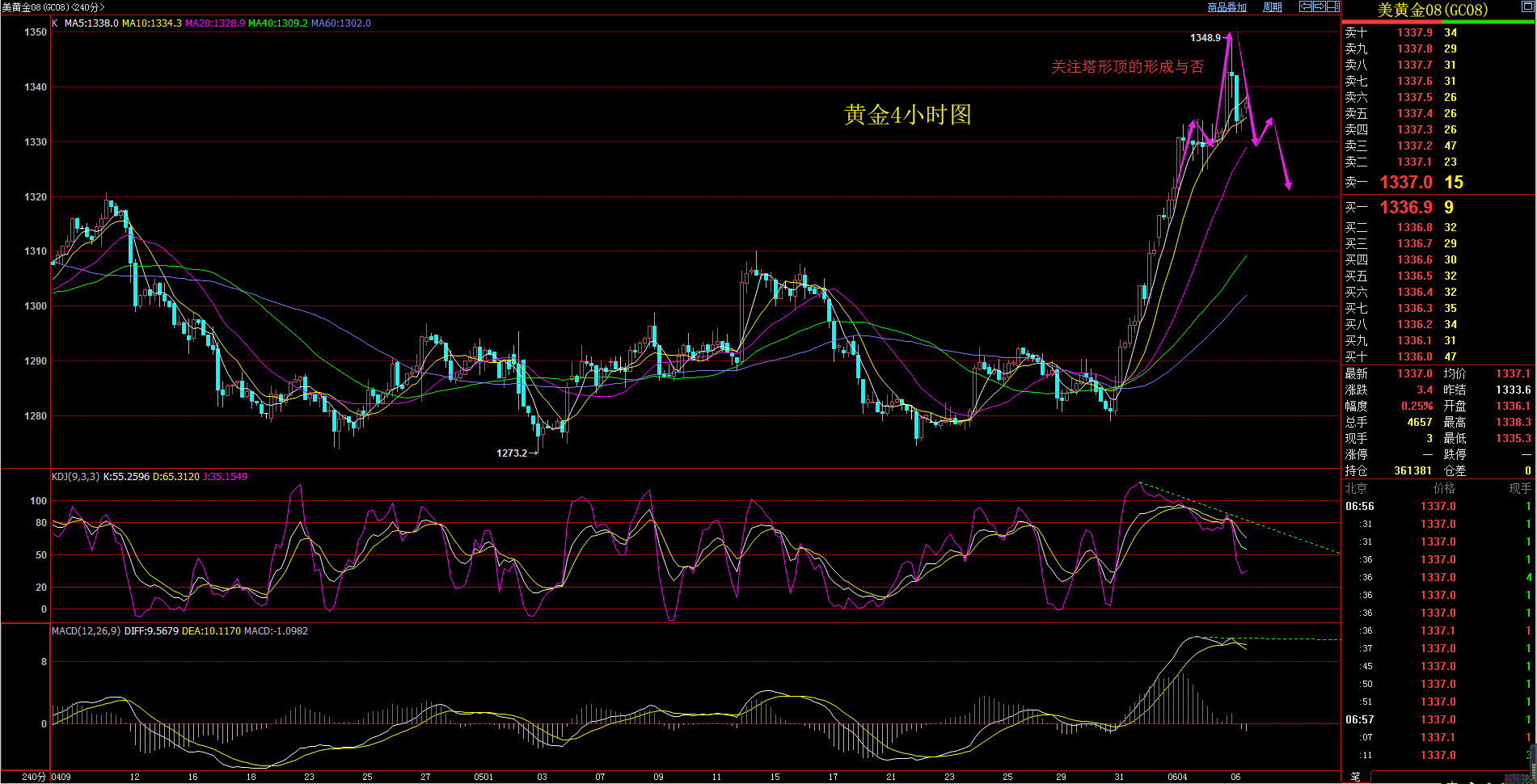Click the MA20:1328.9 indicator label
Viewport: 1537px width, 784px height.
click(215, 23)
